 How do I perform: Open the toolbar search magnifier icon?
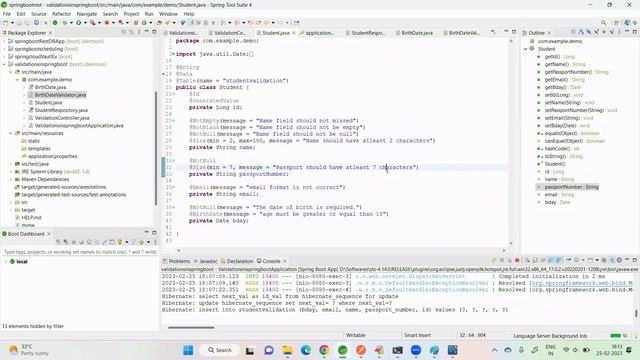click(603, 23)
